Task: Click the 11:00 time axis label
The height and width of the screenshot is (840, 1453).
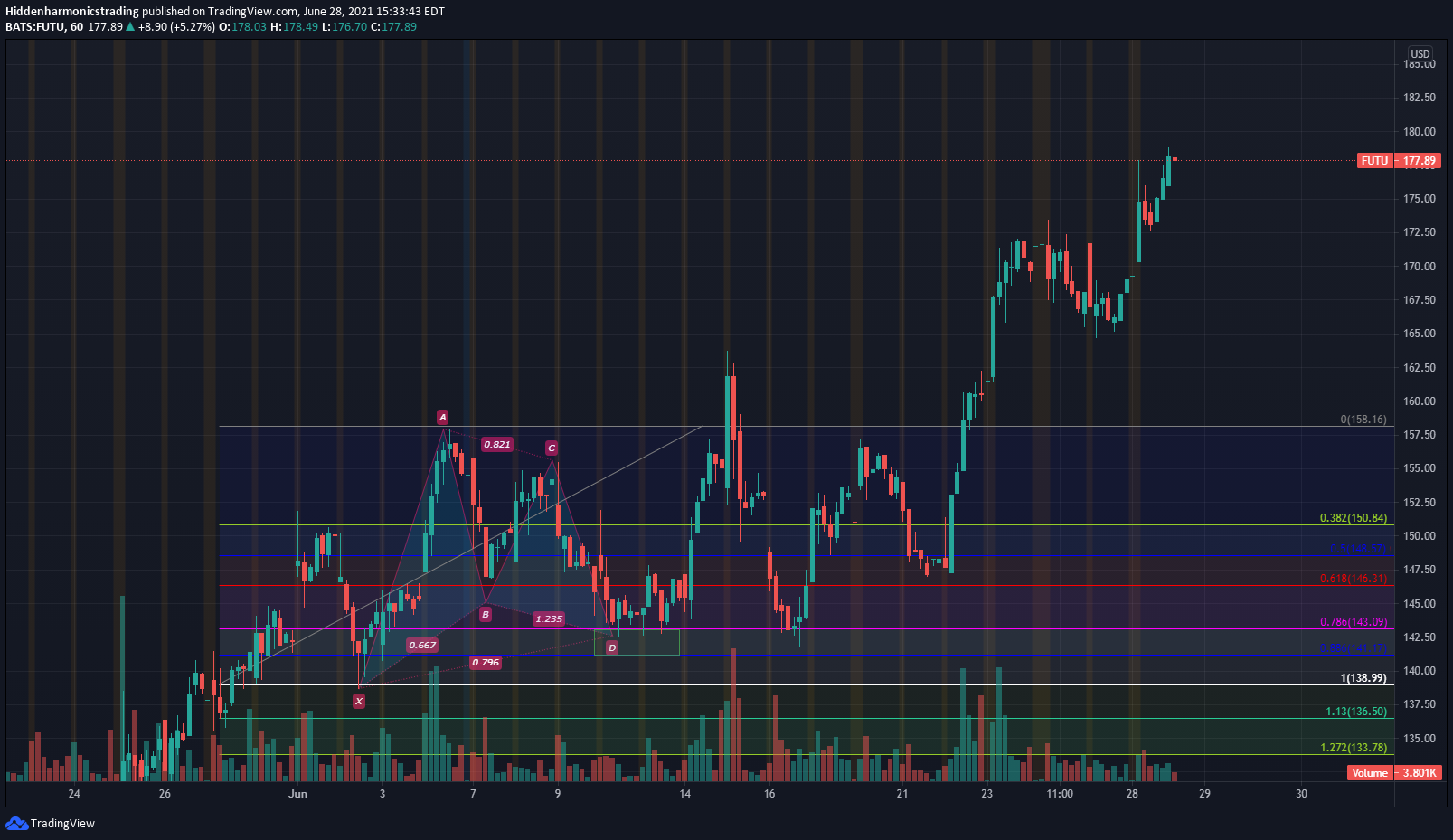Action: 1060,794
